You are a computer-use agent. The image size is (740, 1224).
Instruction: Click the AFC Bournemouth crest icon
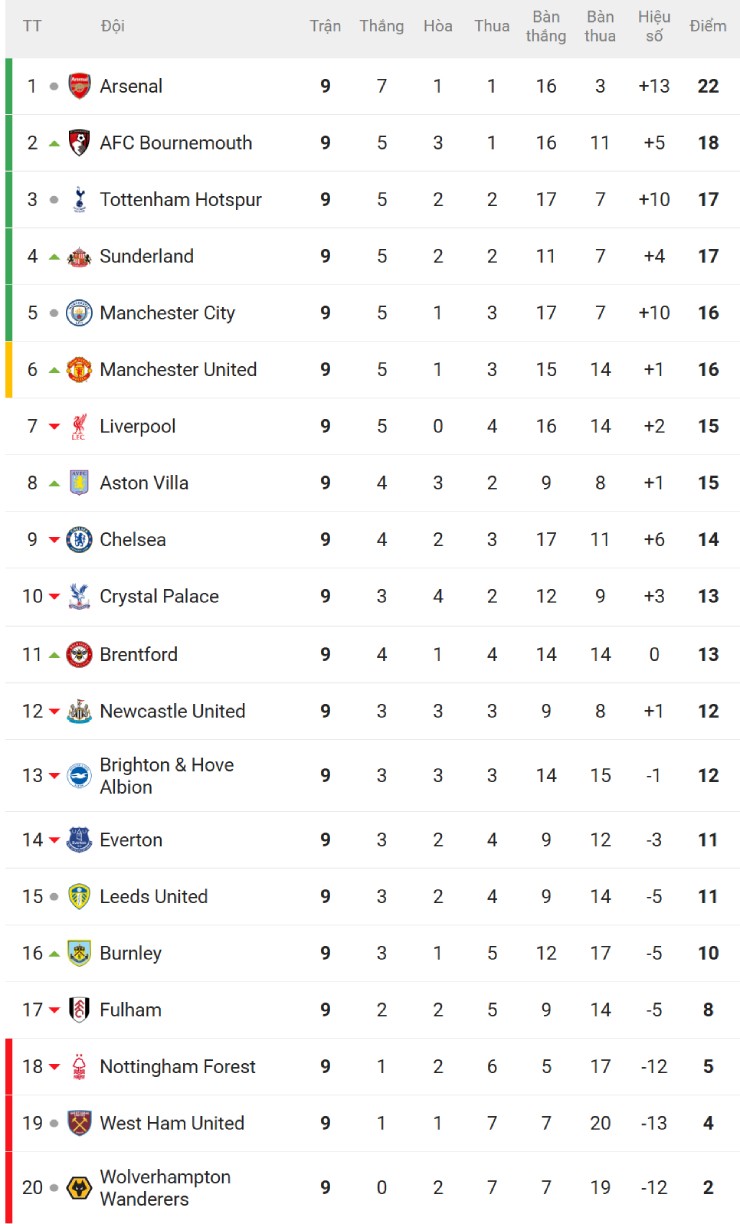click(x=79, y=143)
